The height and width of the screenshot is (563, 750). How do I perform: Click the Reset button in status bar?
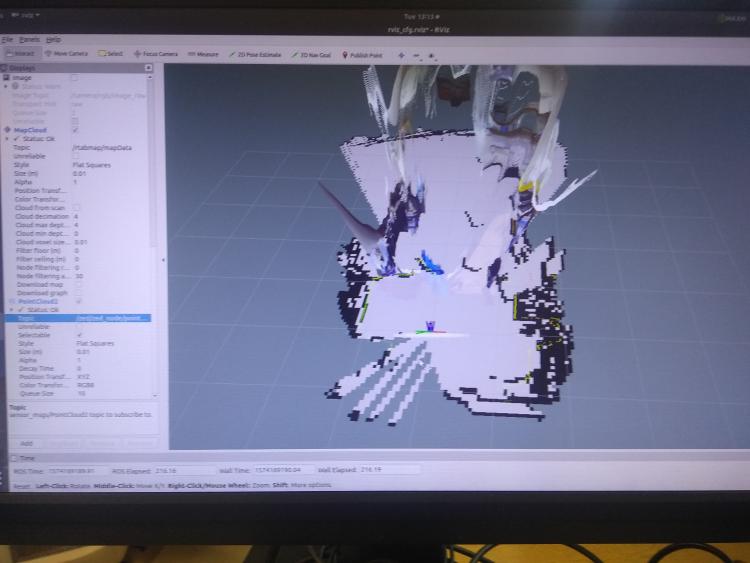pos(12,486)
